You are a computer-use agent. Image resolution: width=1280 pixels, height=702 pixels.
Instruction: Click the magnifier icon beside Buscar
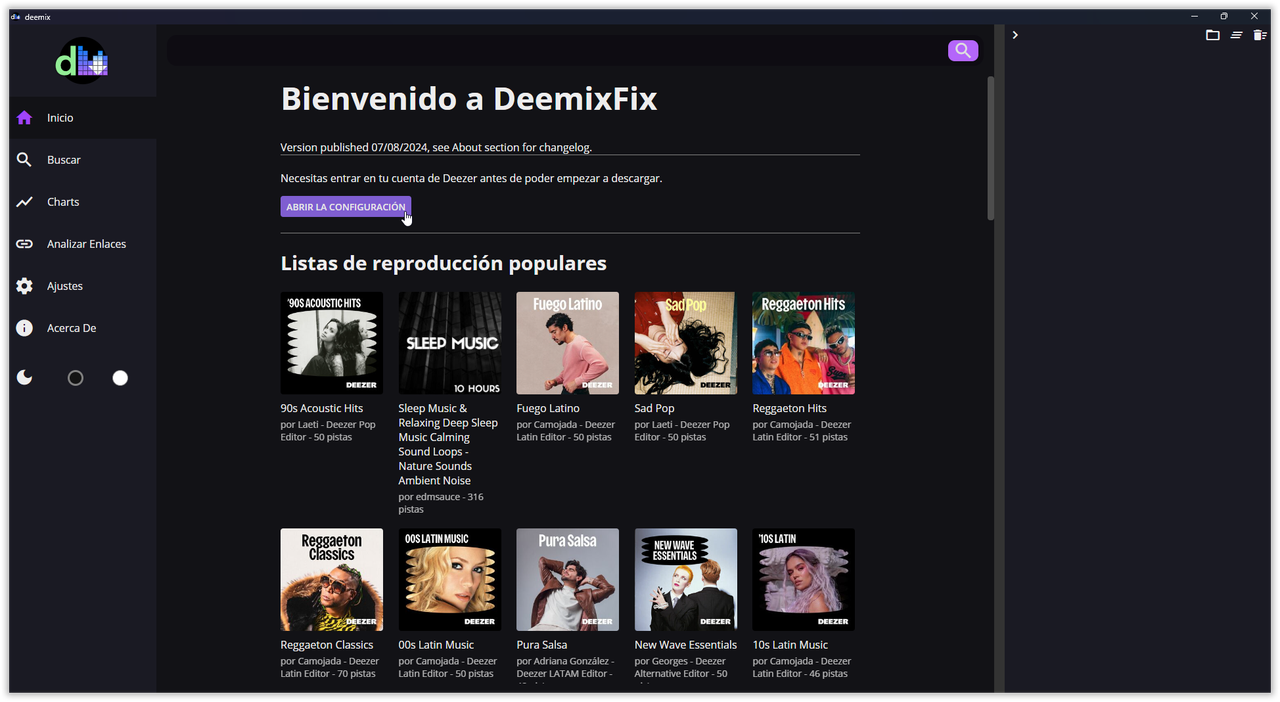tap(24, 160)
